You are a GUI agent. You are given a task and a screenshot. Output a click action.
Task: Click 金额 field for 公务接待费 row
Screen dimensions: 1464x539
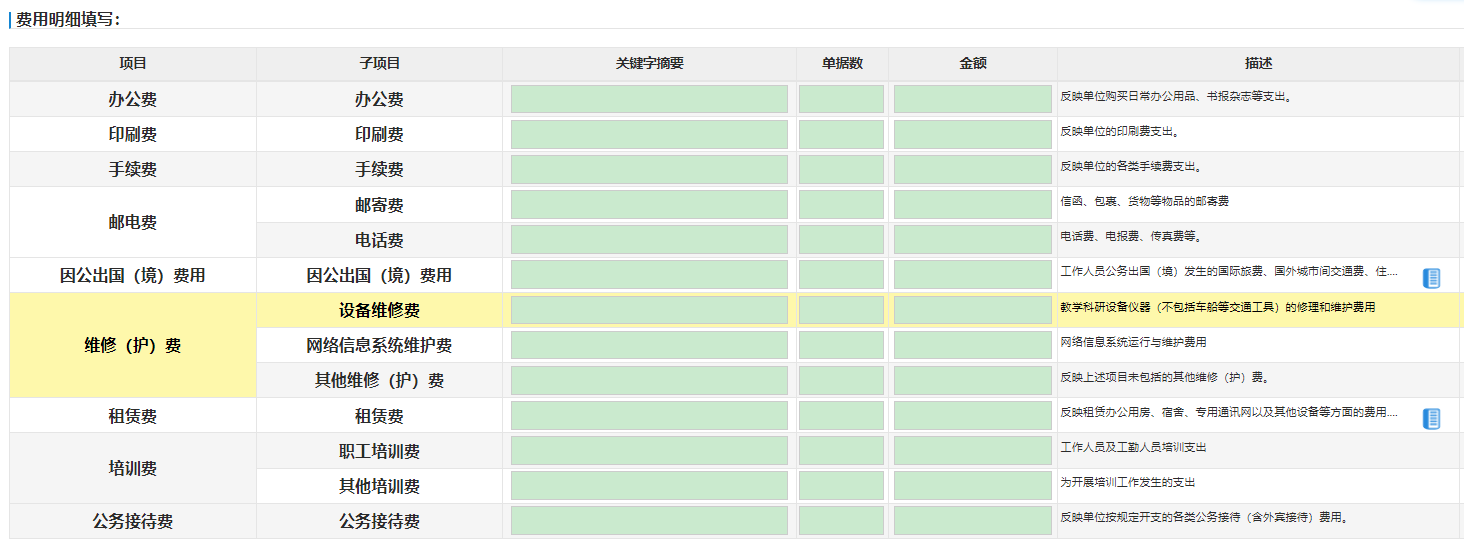tap(972, 521)
